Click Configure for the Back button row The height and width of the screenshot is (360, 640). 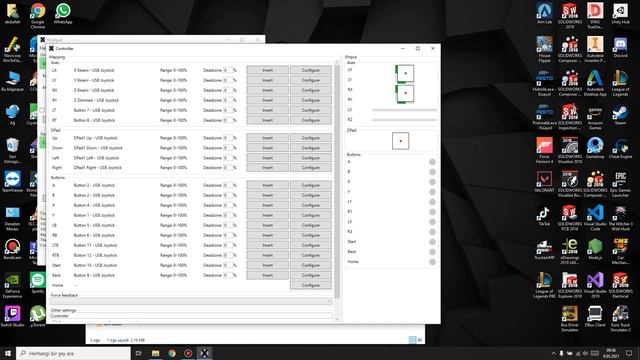(x=311, y=275)
